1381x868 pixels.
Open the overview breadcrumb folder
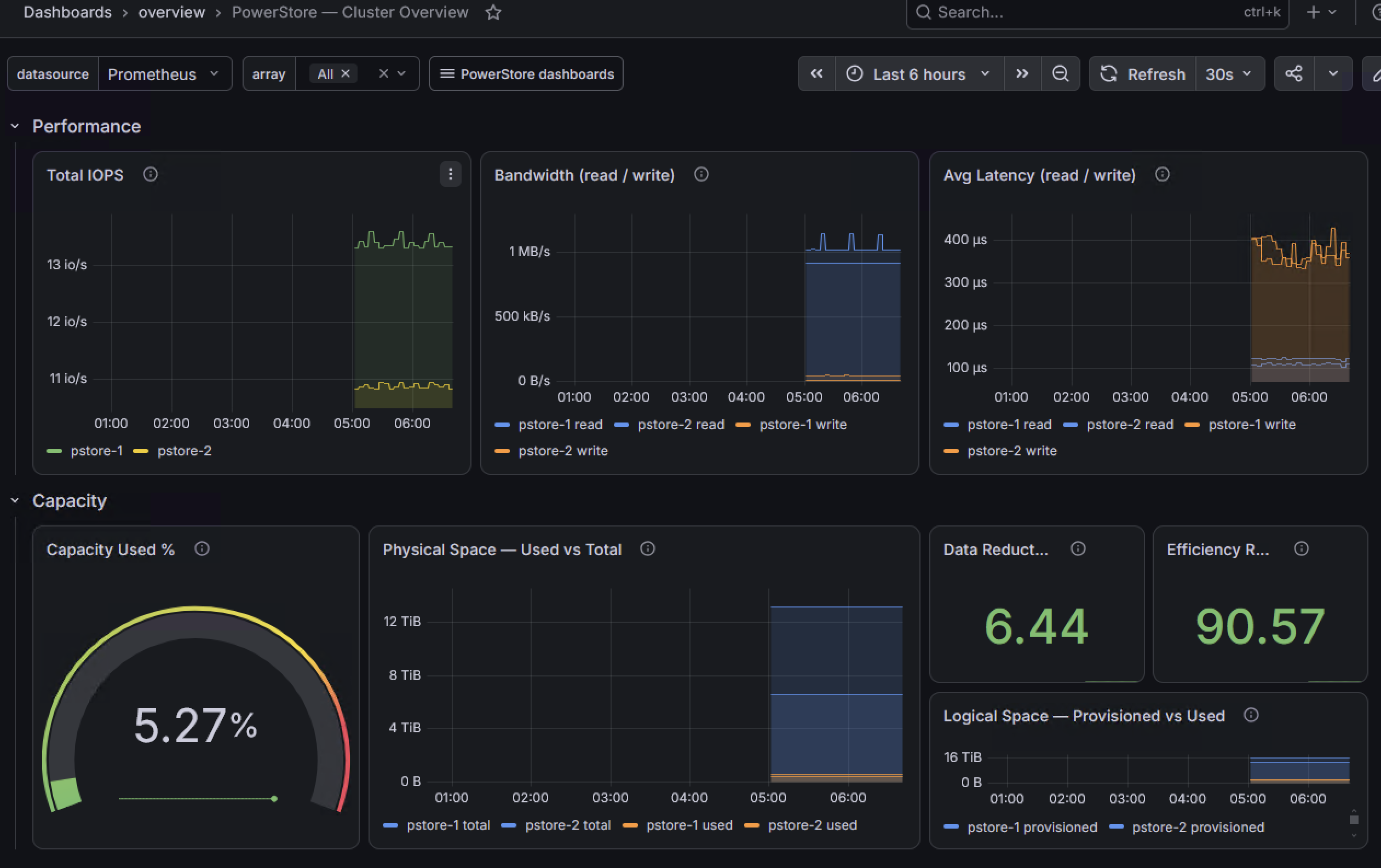(171, 12)
